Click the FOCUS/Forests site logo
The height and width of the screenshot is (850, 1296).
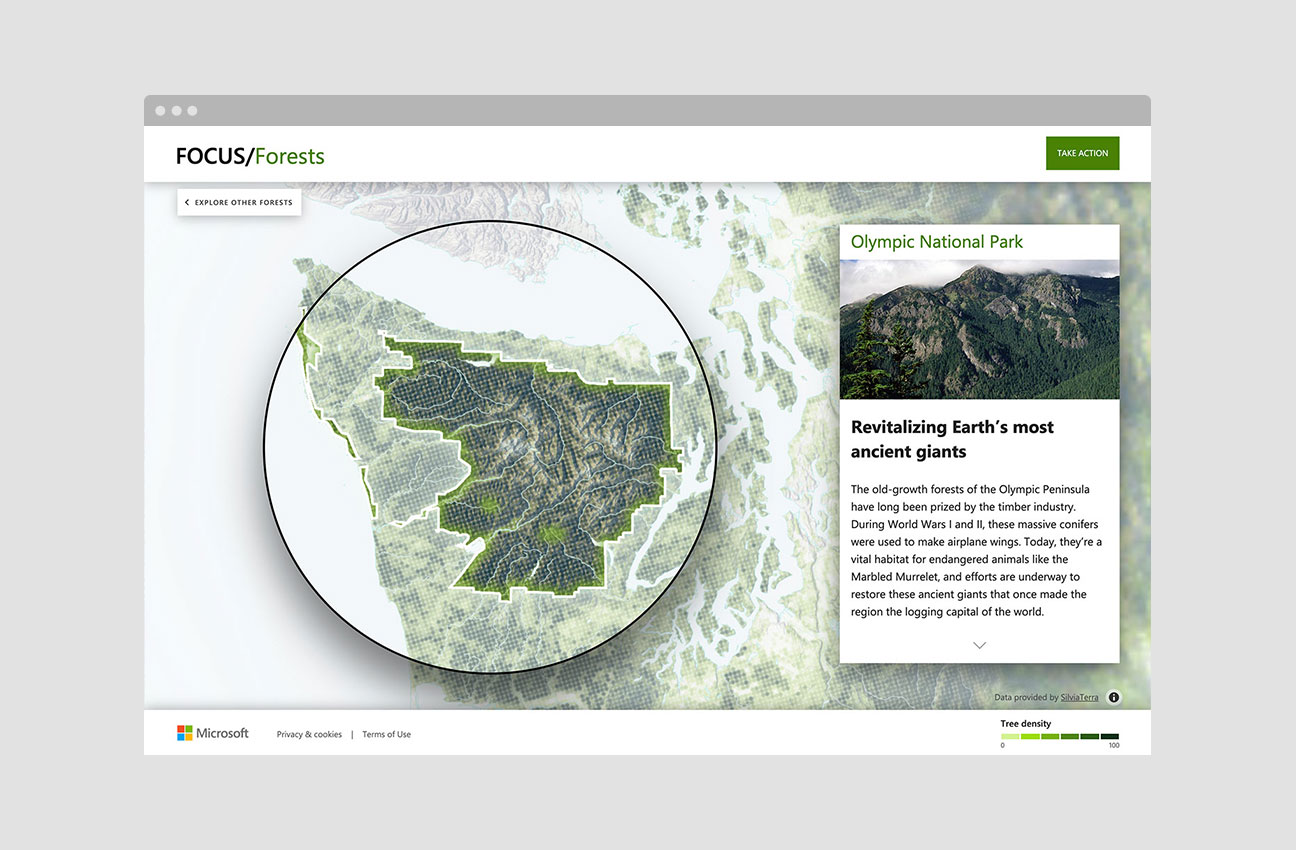250,156
